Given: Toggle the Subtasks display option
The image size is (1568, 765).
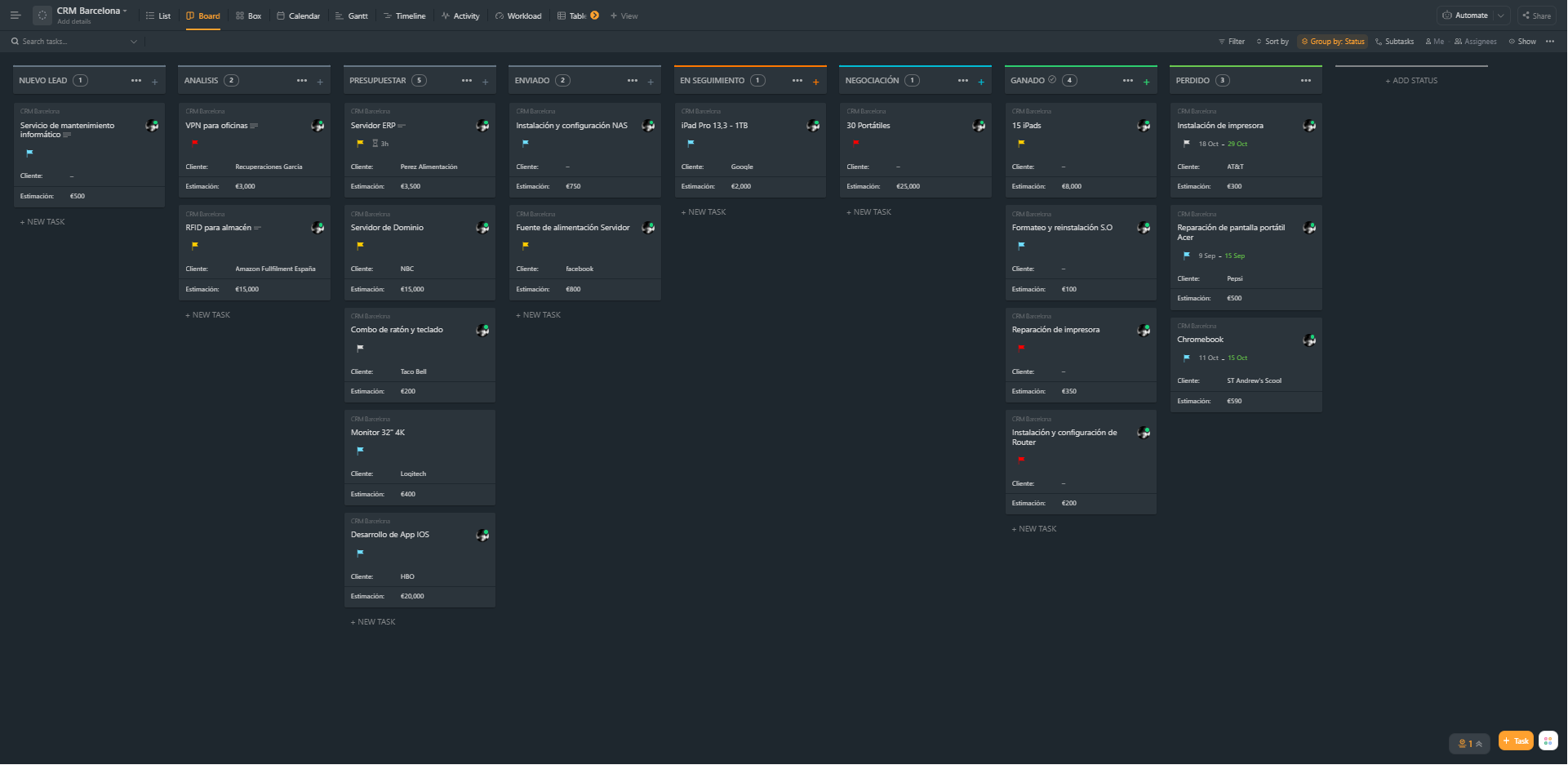Looking at the screenshot, I should point(1394,42).
